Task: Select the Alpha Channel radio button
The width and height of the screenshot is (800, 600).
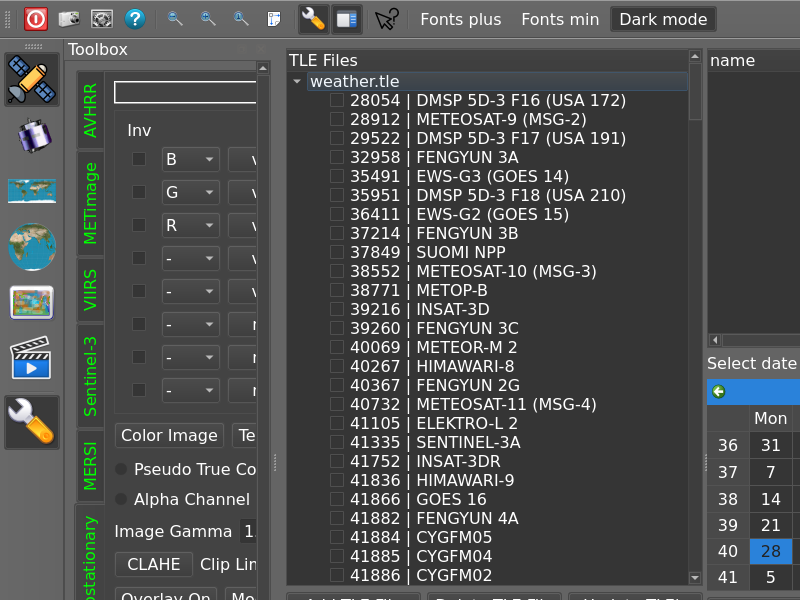Action: pos(121,499)
